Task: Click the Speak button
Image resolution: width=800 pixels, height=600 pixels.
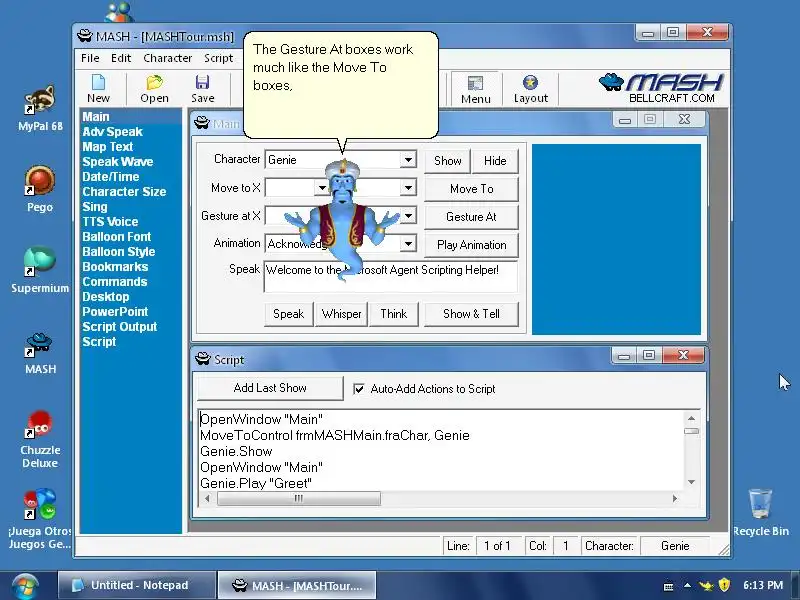Action: (x=288, y=314)
